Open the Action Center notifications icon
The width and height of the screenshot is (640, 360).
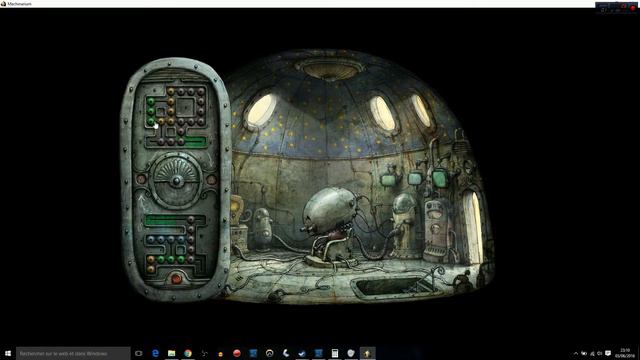(x=608, y=353)
